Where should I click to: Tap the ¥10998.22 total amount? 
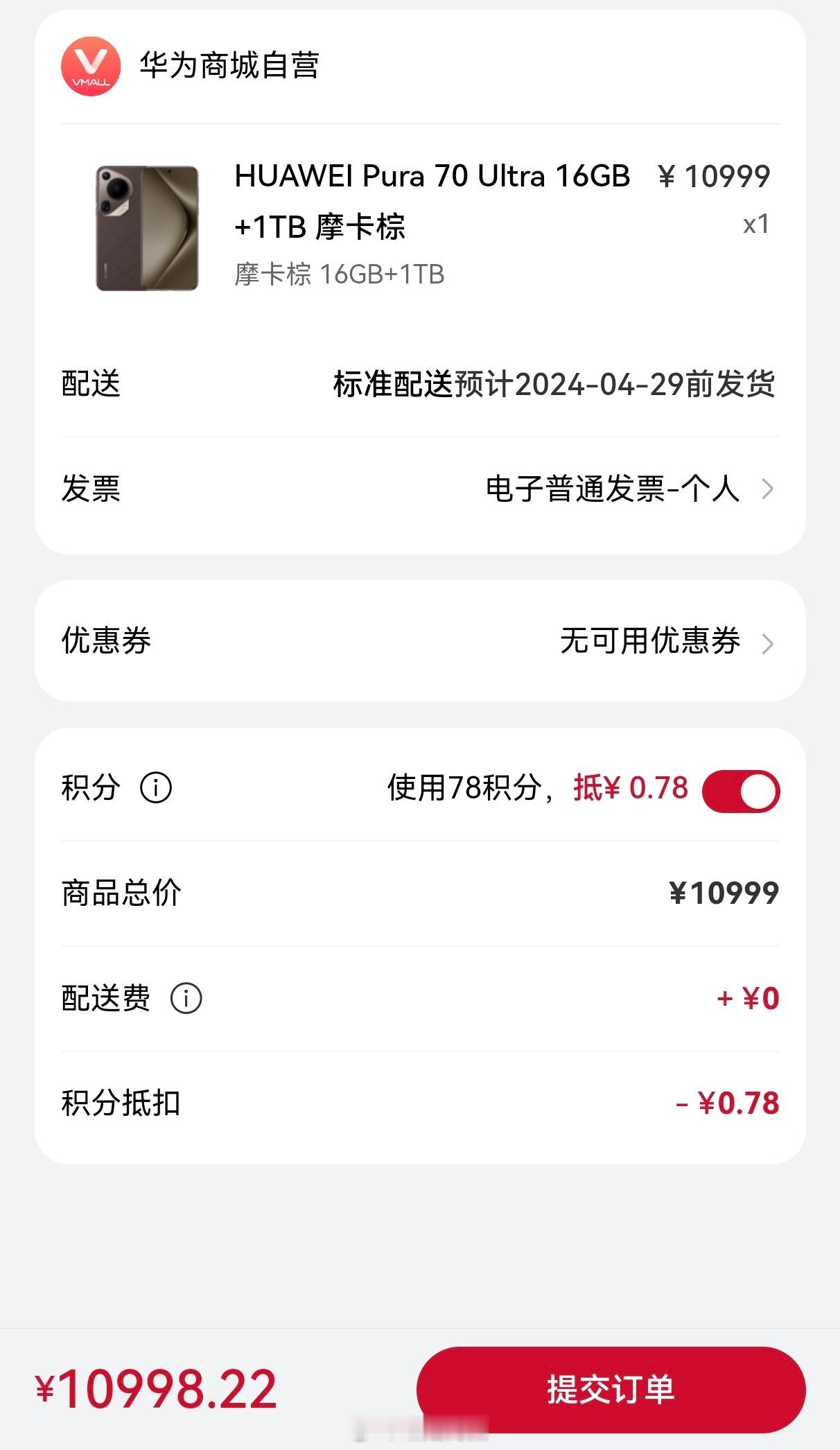pyautogui.click(x=157, y=1390)
